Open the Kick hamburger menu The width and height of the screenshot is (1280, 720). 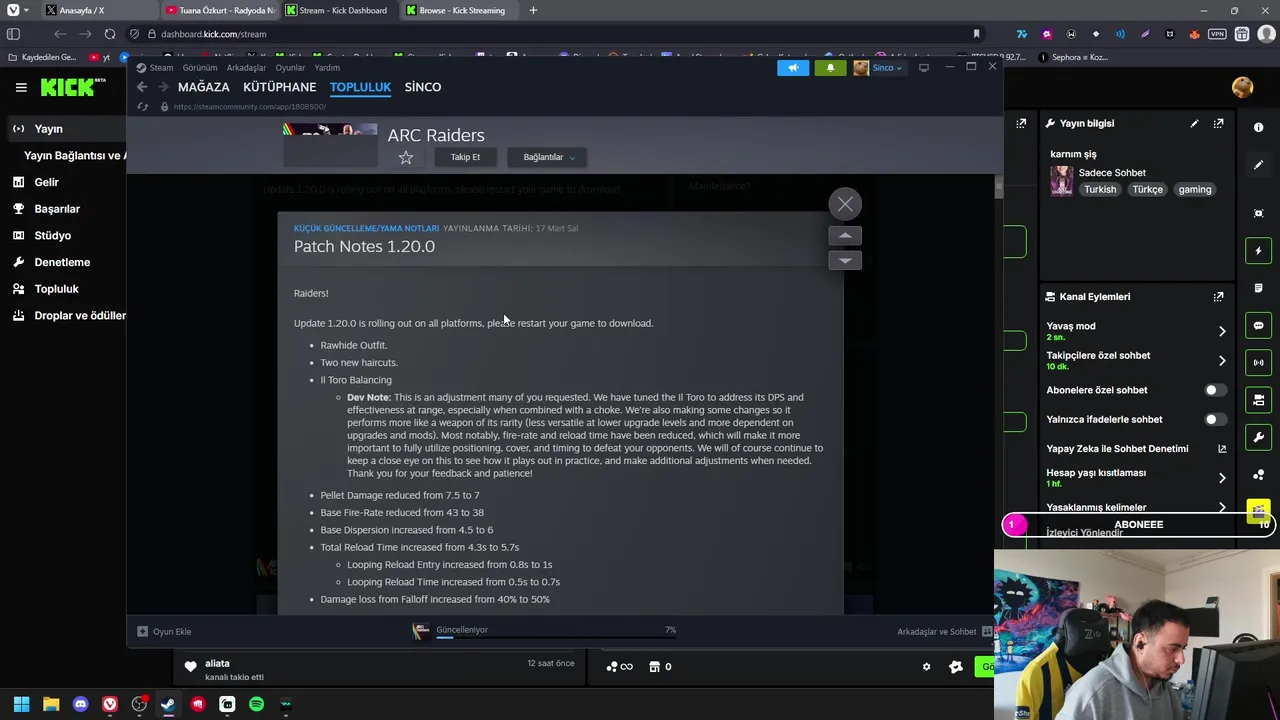[x=21, y=88]
